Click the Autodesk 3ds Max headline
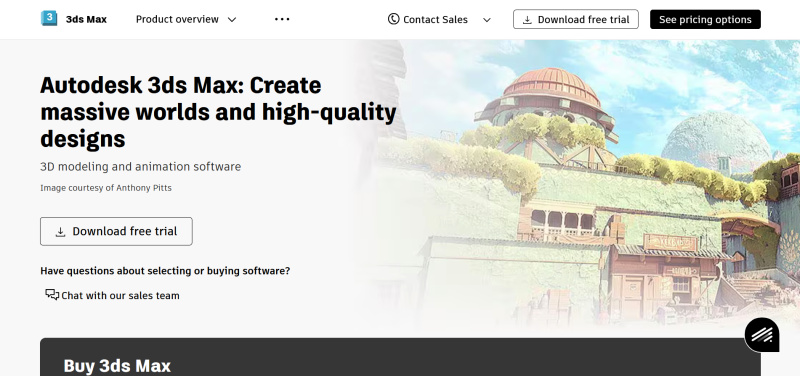Screen dimensions: 800x376 [218, 112]
